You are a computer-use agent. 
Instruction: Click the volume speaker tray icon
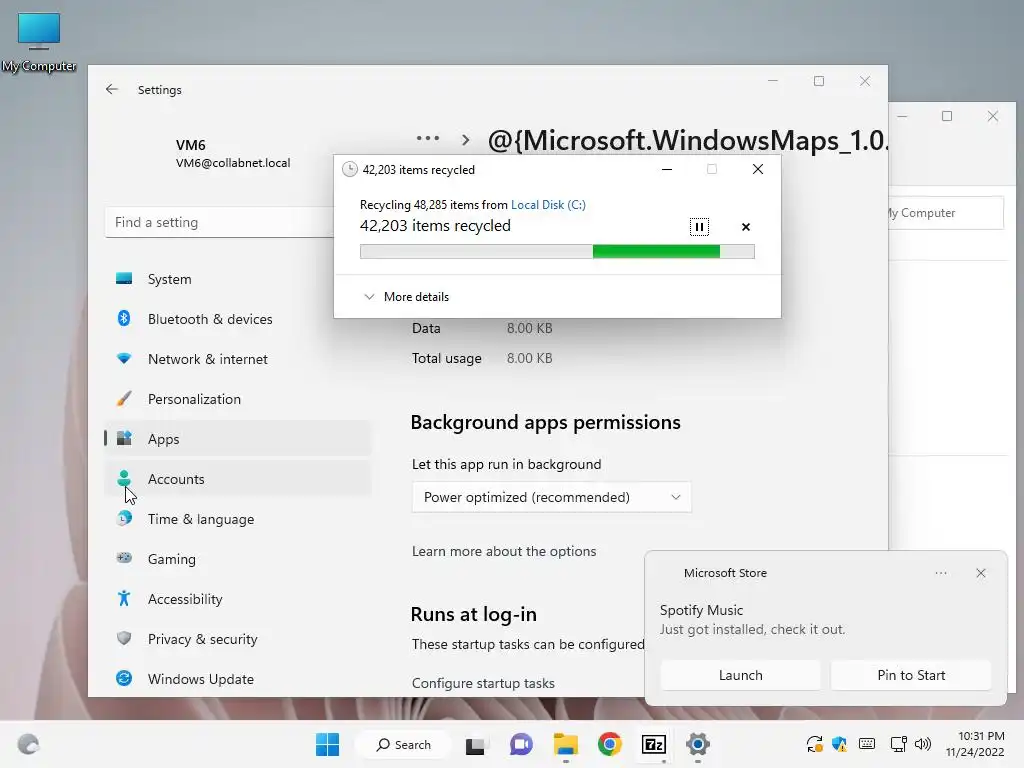(x=923, y=744)
